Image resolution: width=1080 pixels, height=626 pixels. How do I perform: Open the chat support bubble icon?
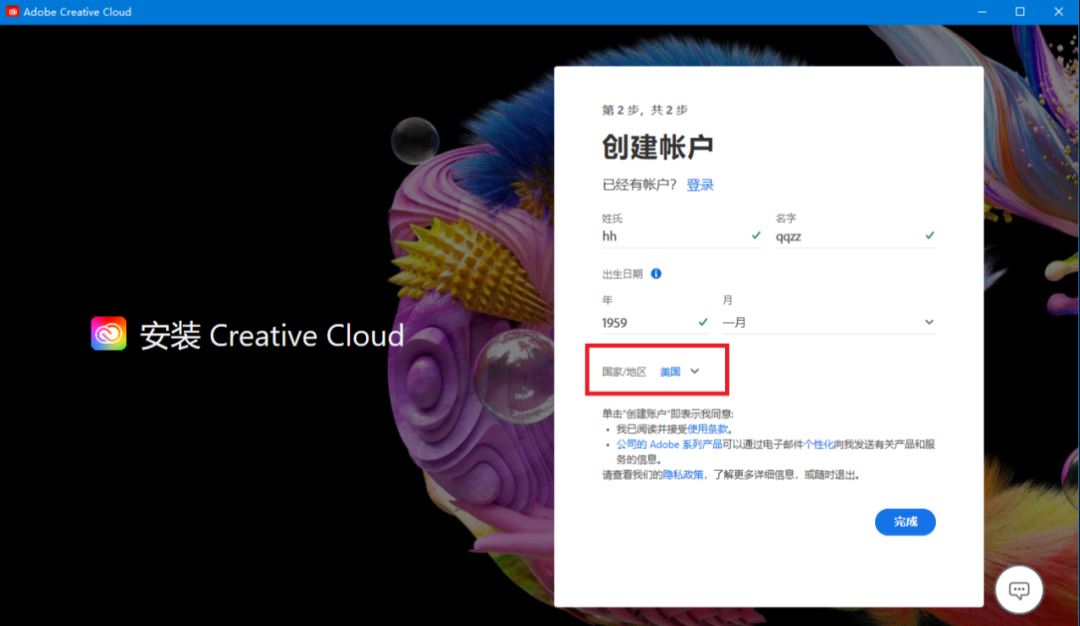point(1019,589)
